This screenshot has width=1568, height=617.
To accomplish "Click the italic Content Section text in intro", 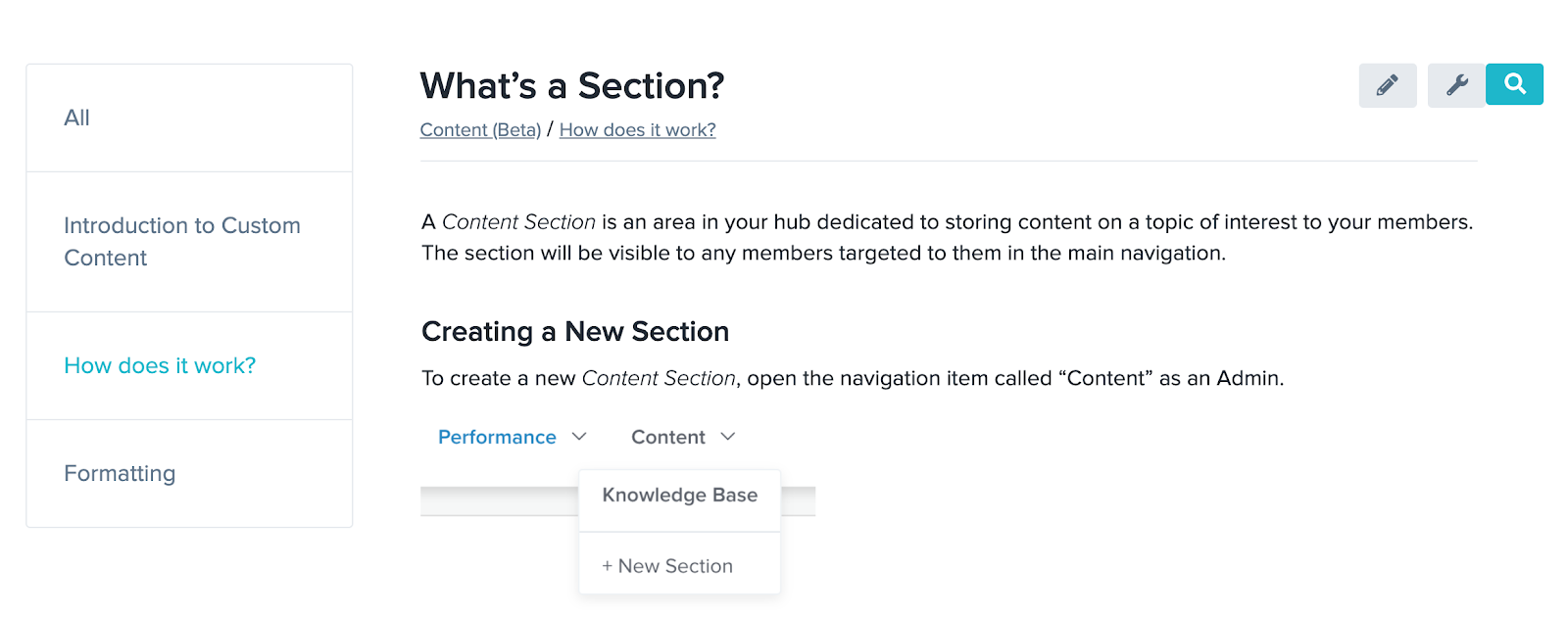I will (518, 222).
